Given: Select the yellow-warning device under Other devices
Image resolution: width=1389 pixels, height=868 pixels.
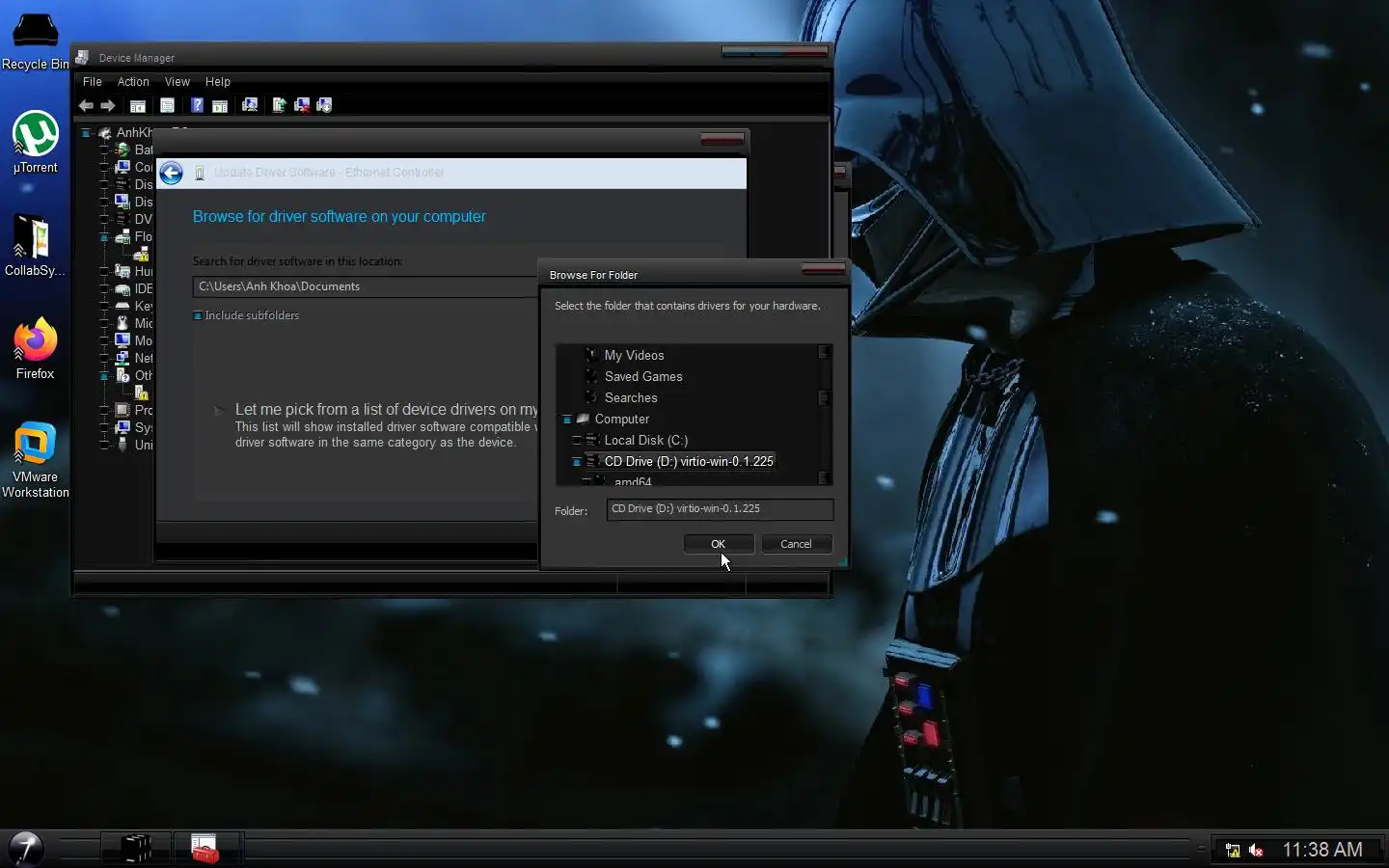Looking at the screenshot, I should pyautogui.click(x=141, y=393).
